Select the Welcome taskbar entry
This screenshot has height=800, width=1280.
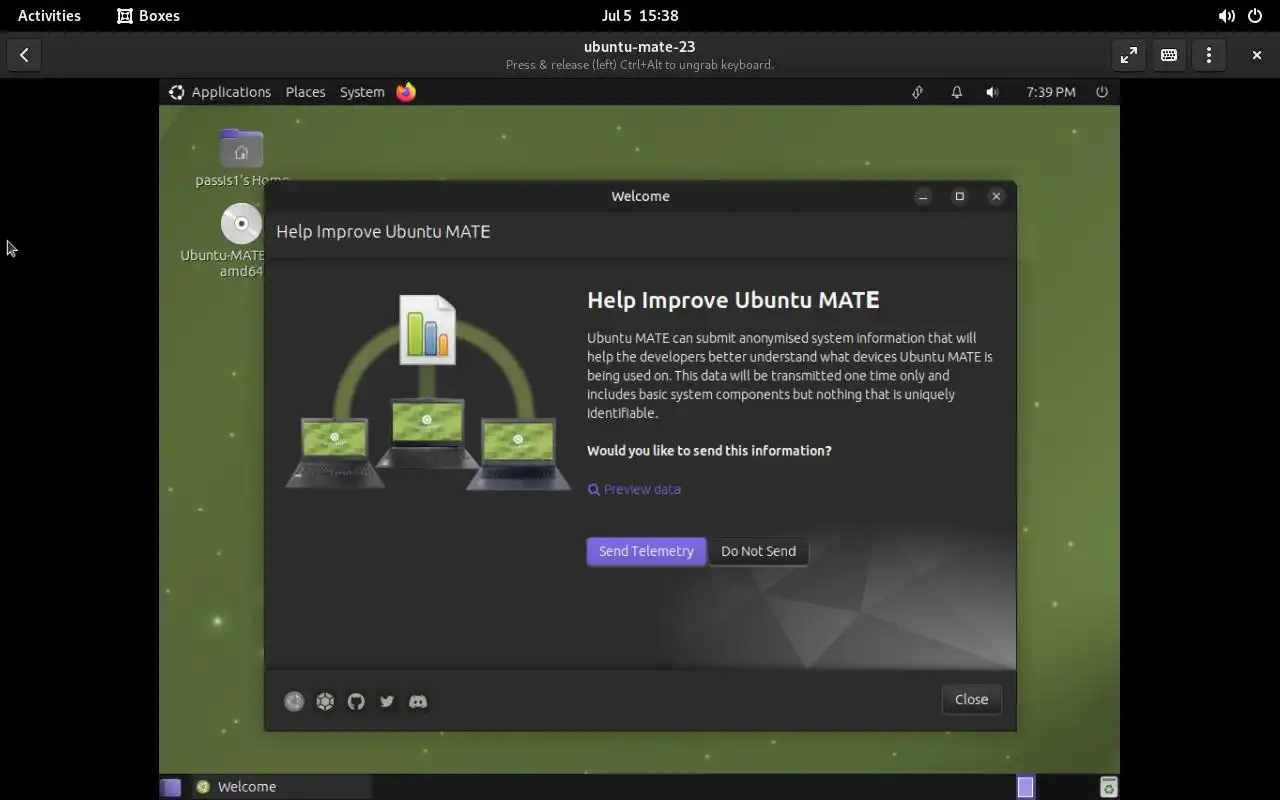280,787
